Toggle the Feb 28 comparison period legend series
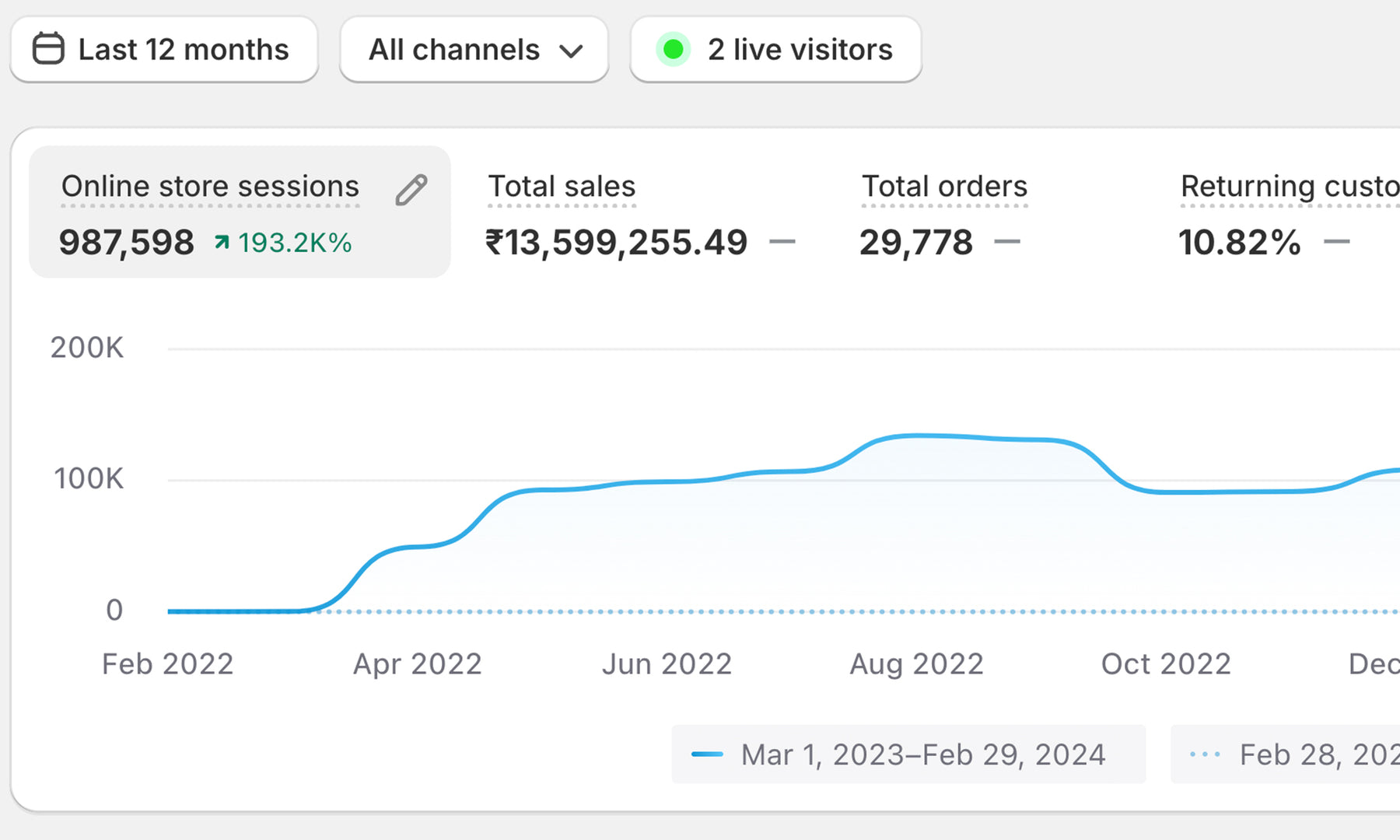This screenshot has height=840, width=1400. pos(1285,754)
